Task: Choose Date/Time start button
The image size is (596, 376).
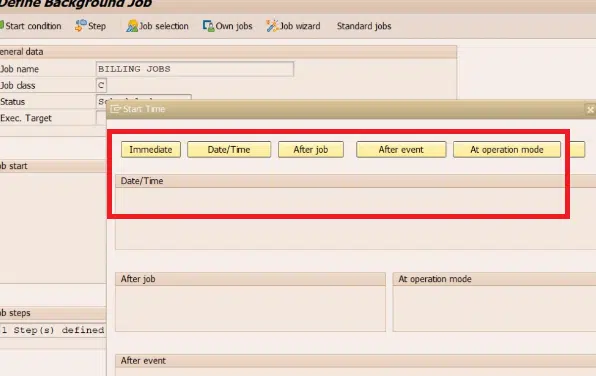Action: pos(229,149)
